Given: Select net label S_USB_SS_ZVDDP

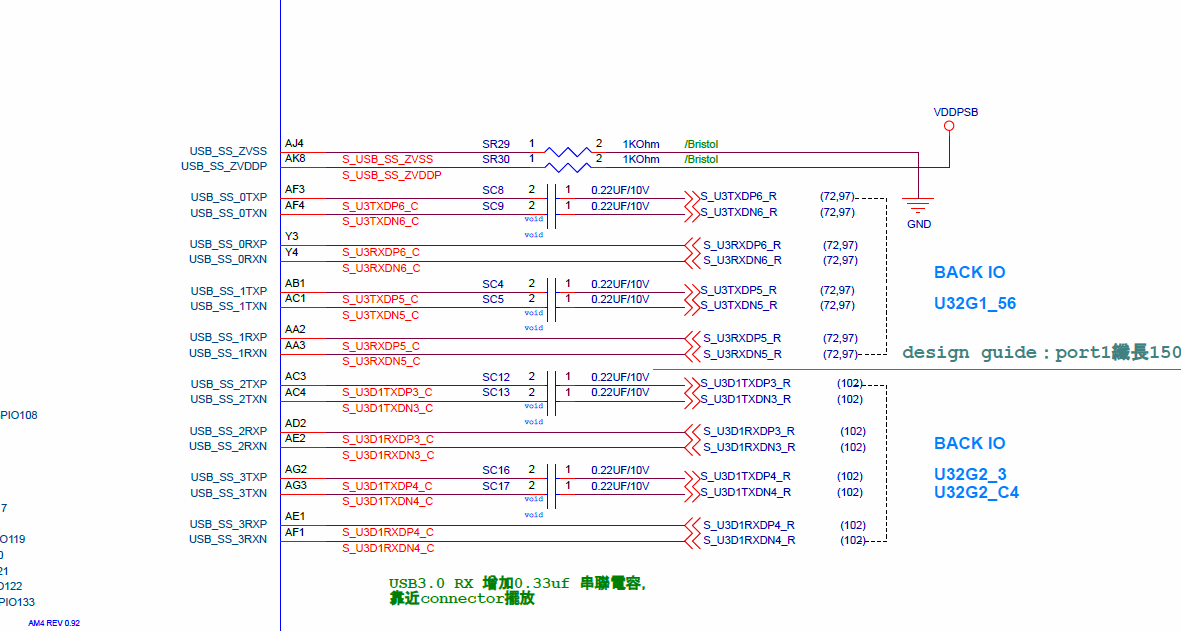Looking at the screenshot, I should (392, 175).
